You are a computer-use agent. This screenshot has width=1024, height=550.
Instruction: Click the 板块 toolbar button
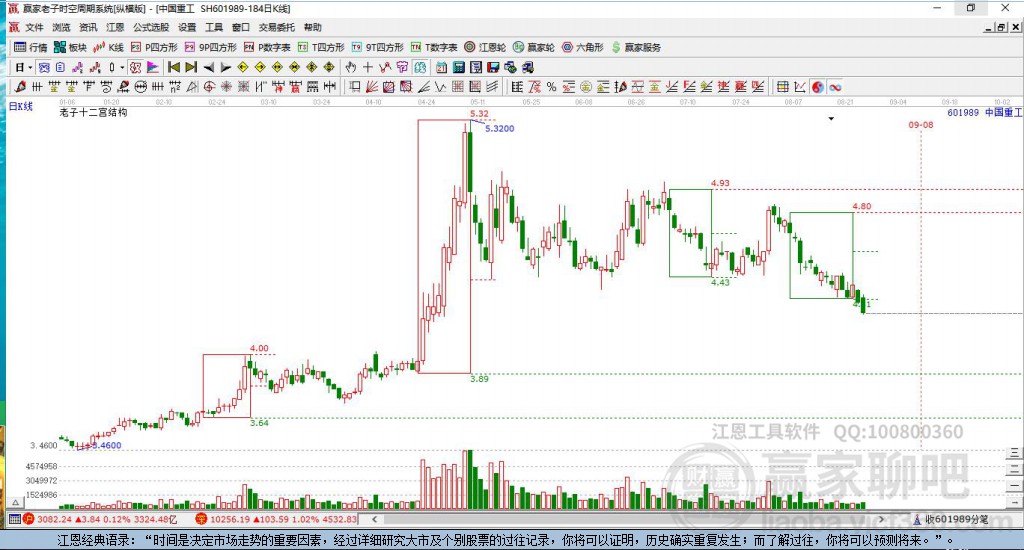tap(71, 47)
